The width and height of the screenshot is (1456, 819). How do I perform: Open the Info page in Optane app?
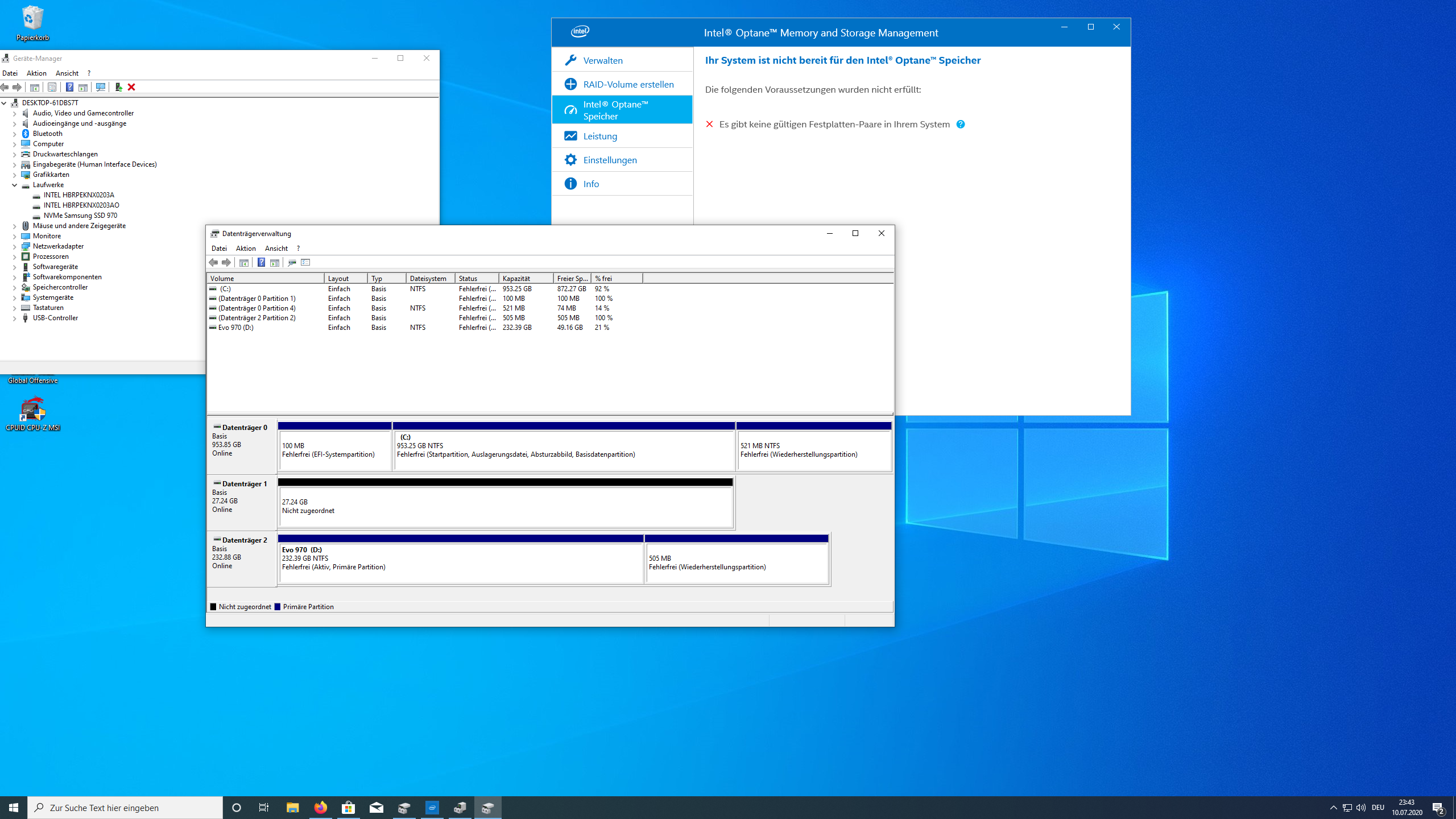(590, 184)
